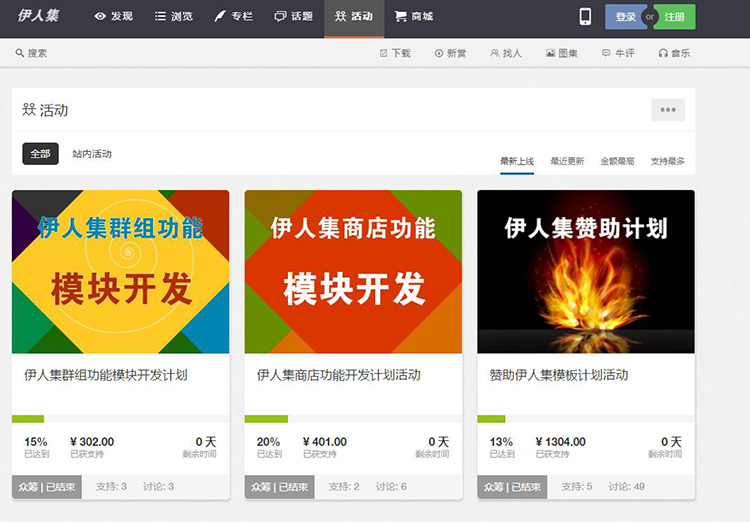The image size is (750, 522).
Task: Open 赞助伊人集模板计划活动 title
Action: tap(559, 375)
